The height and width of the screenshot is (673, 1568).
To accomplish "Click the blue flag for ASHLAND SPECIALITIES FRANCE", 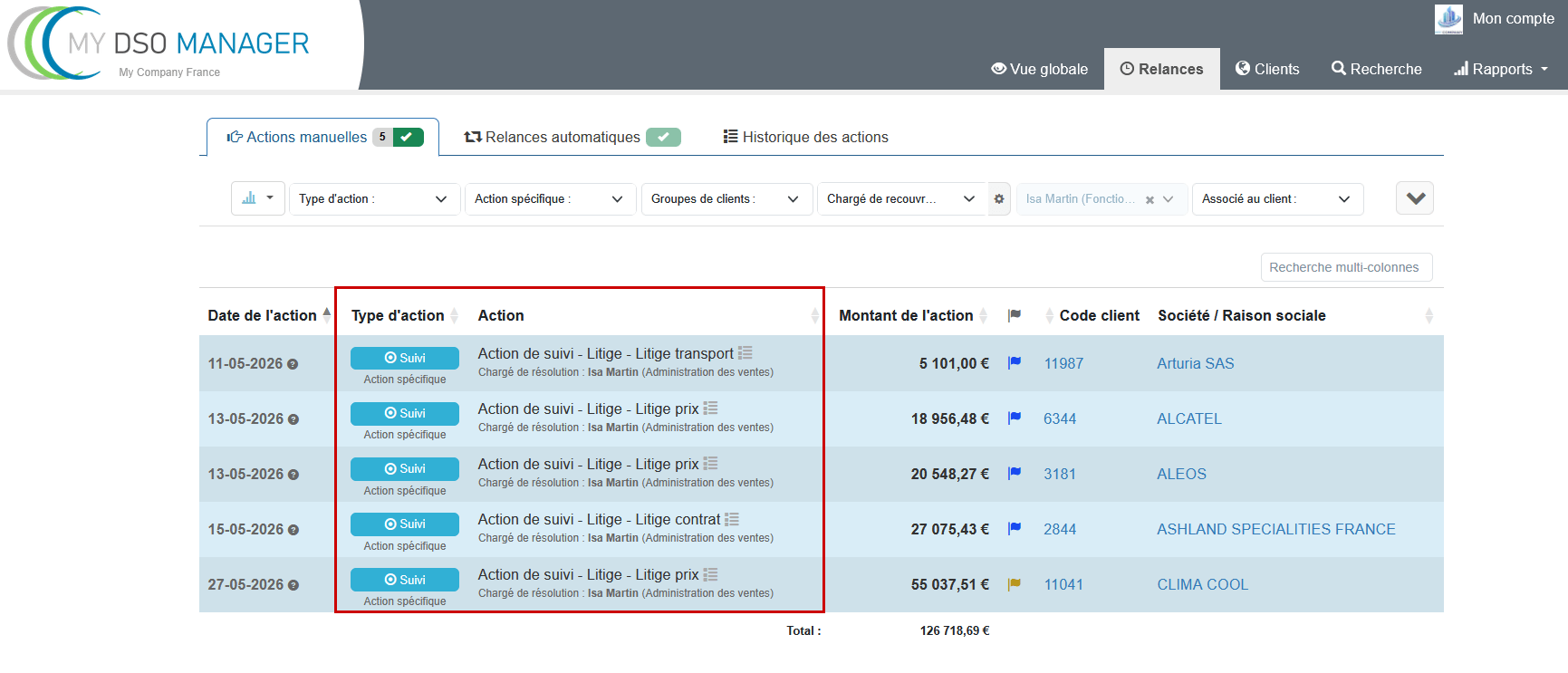I will click(1015, 528).
